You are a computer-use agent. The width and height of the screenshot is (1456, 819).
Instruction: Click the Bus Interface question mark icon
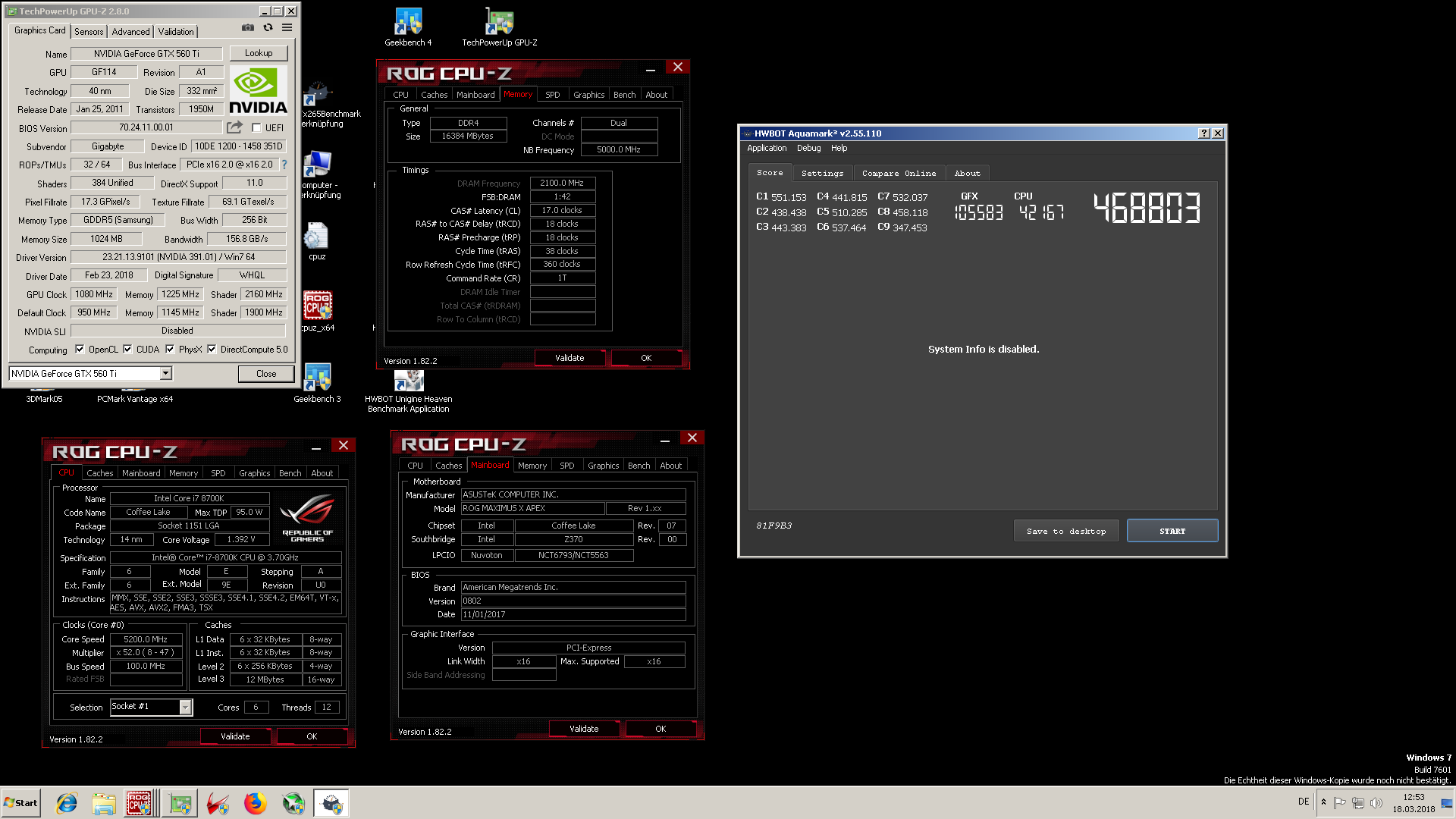point(284,165)
